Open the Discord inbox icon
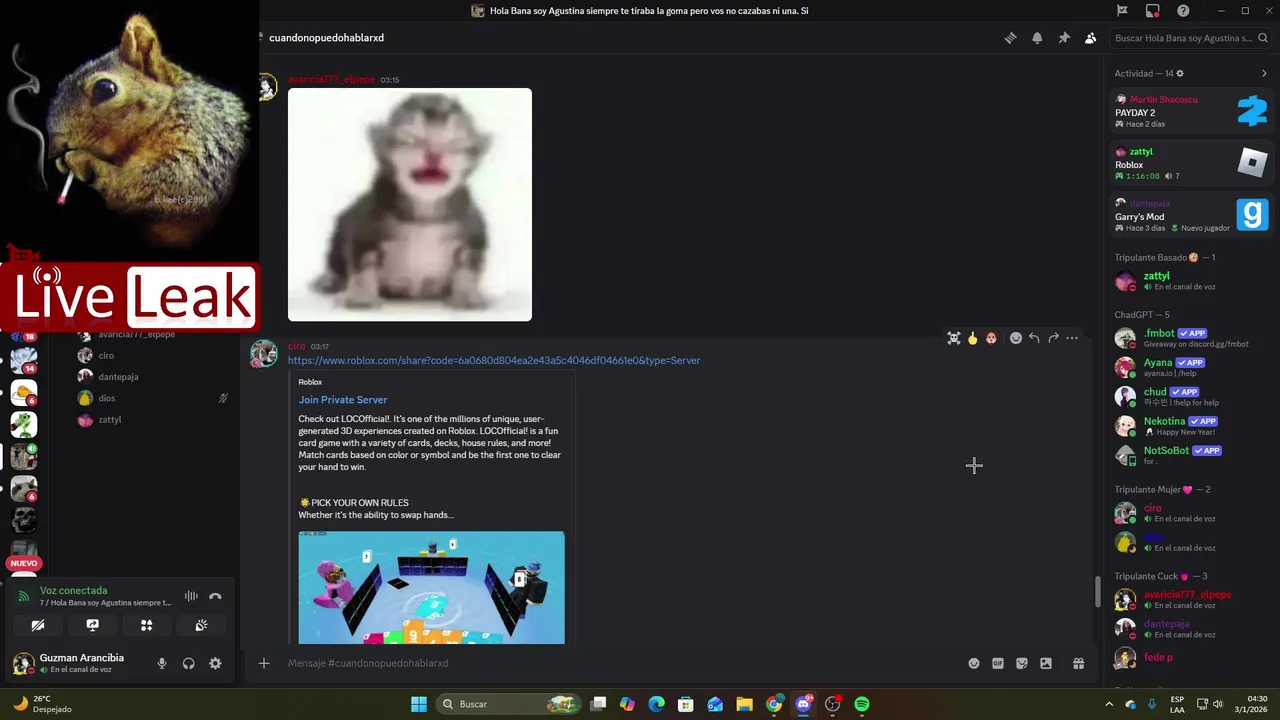This screenshot has width=1280, height=720. click(x=1153, y=11)
